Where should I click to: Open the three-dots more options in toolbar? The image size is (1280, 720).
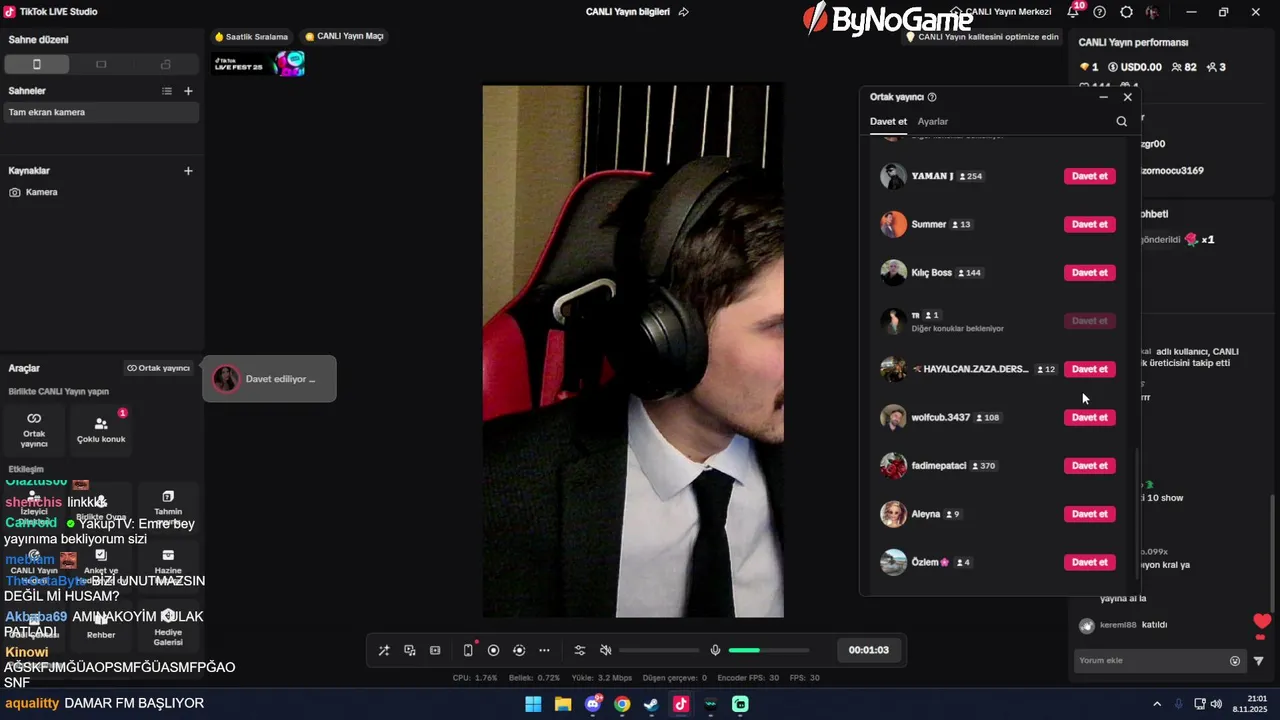[544, 650]
